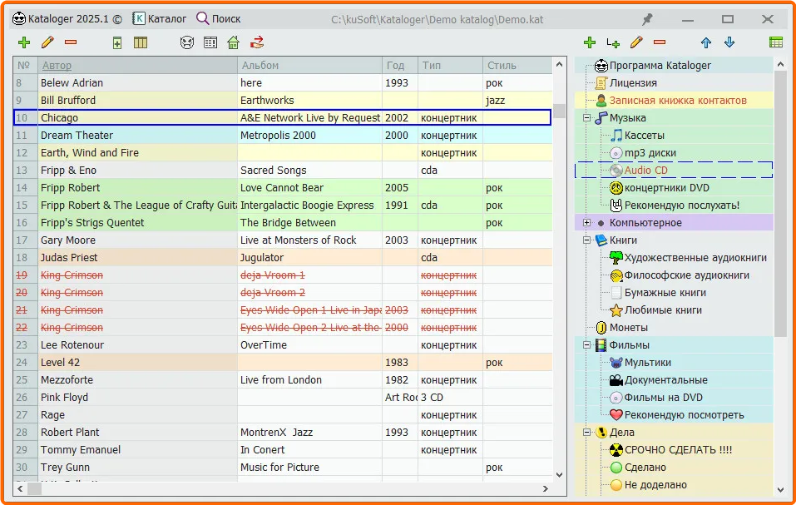Select Рекомендую посмотреть tree item
Viewport: 796px width, 505px height.
(684, 415)
